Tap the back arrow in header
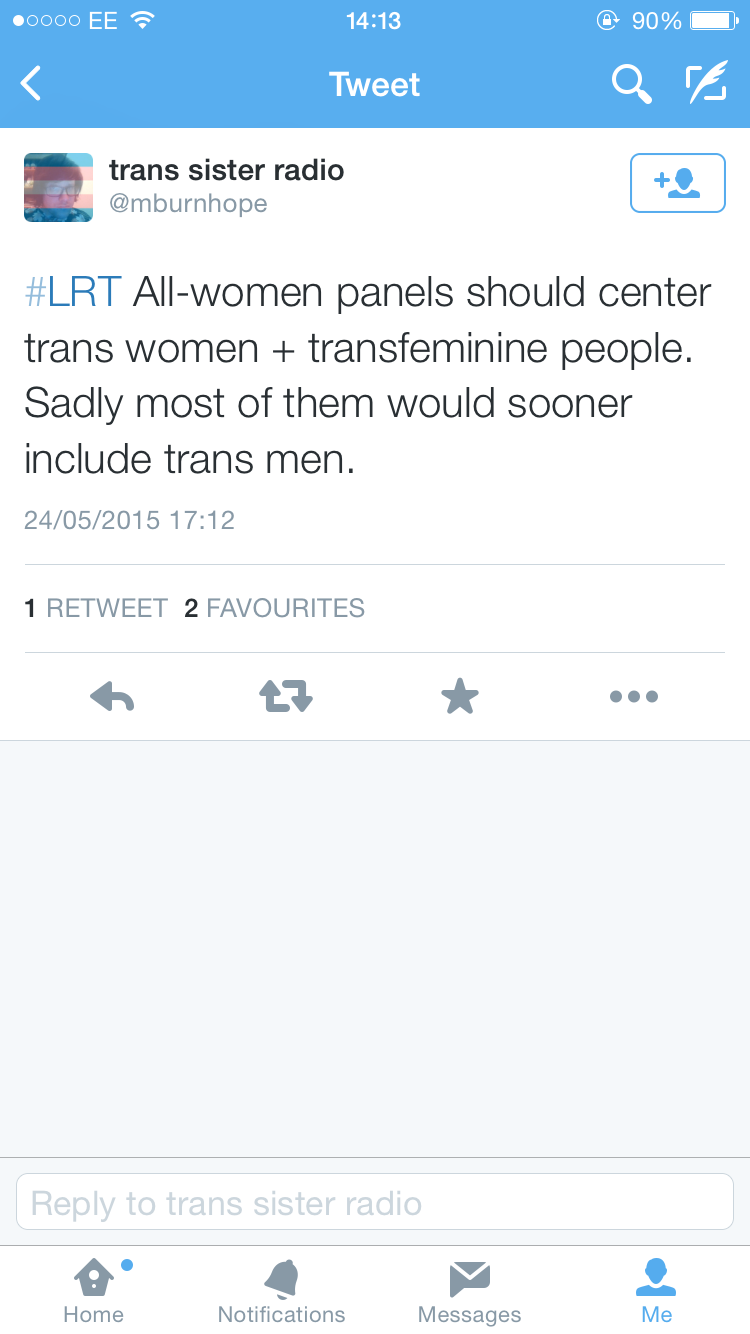 coord(32,84)
